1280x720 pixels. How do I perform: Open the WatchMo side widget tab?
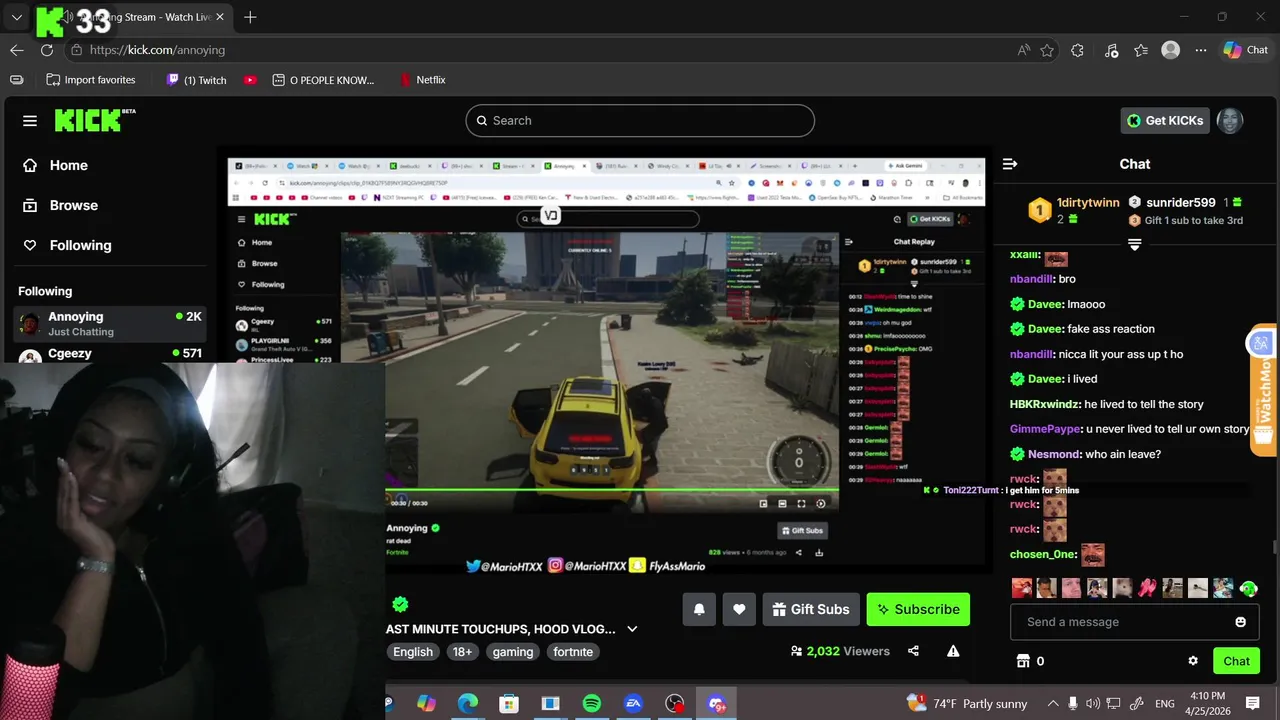click(1263, 390)
